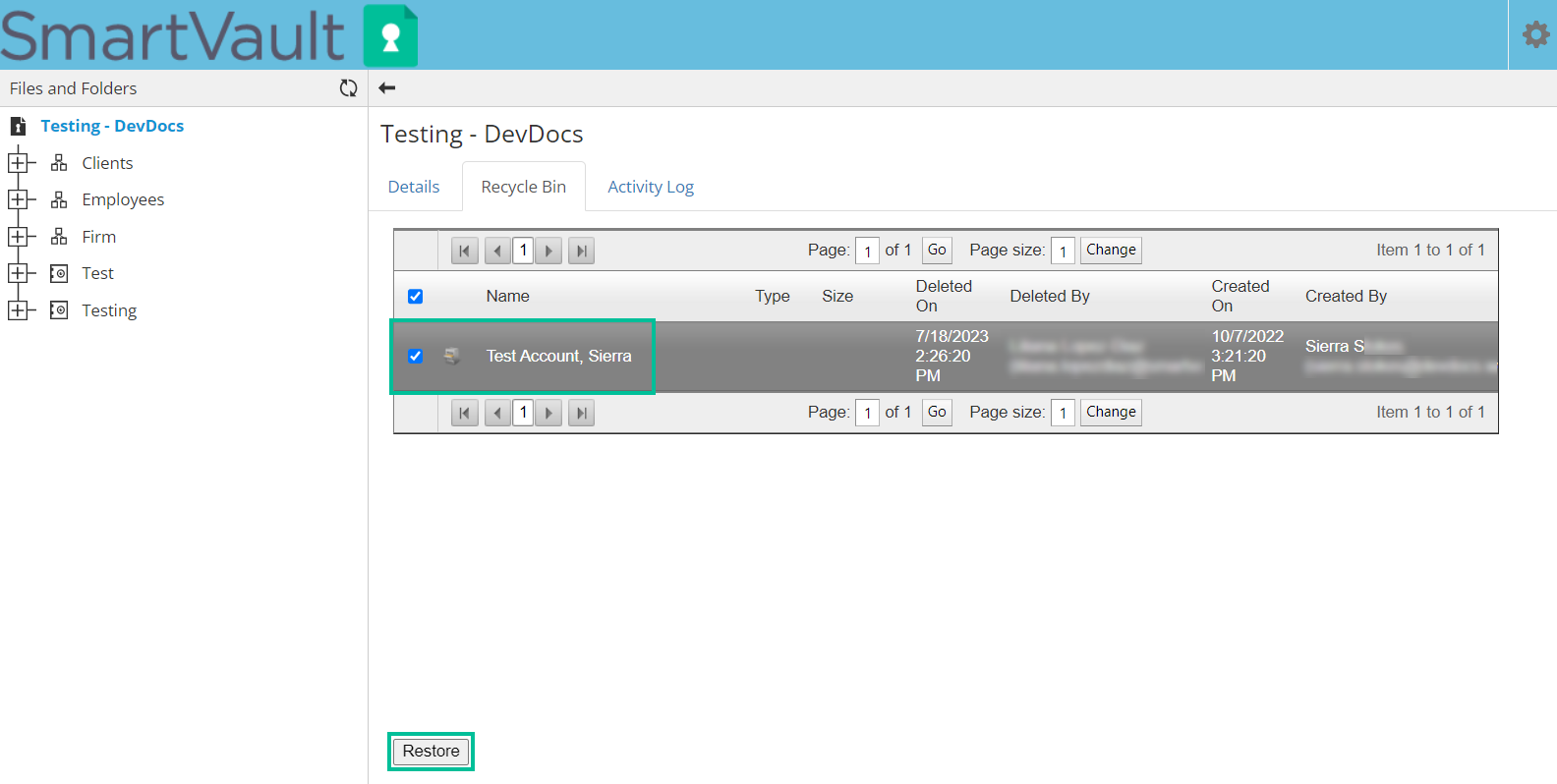The width and height of the screenshot is (1557, 784).
Task: Click the Testing - DevDocs account icon
Action: pyautogui.click(x=18, y=126)
